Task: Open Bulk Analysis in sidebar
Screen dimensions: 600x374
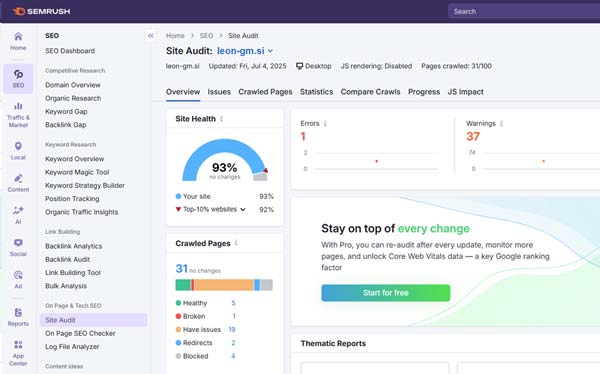Action: [x=66, y=286]
